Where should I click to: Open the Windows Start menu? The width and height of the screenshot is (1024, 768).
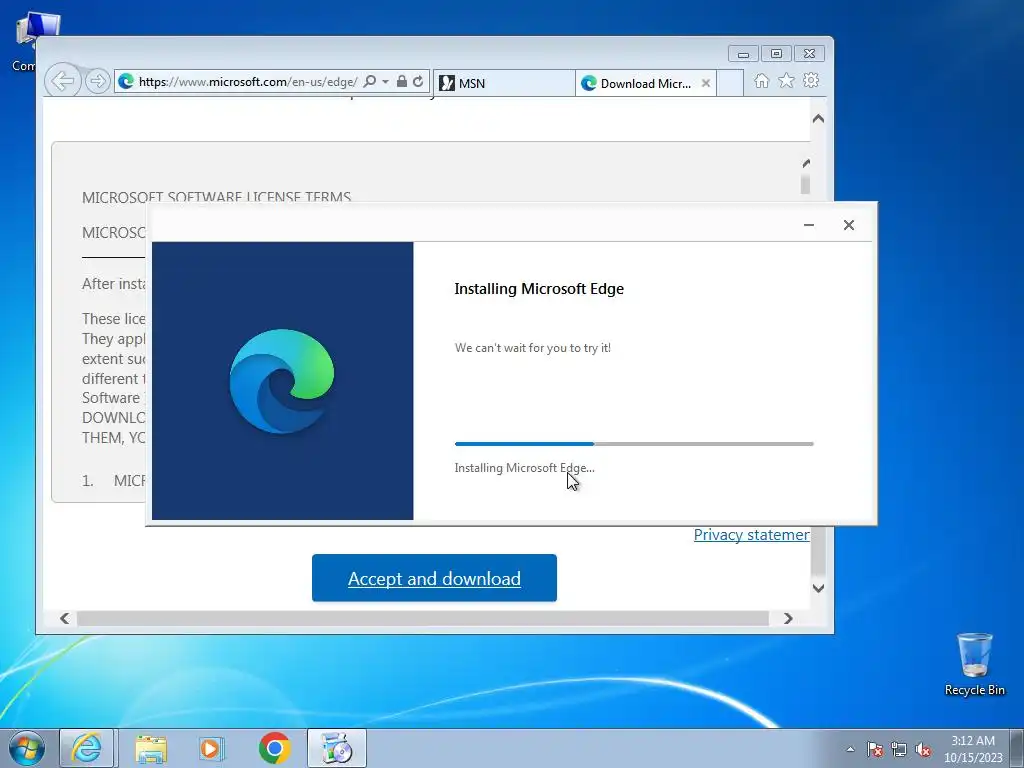[x=27, y=748]
